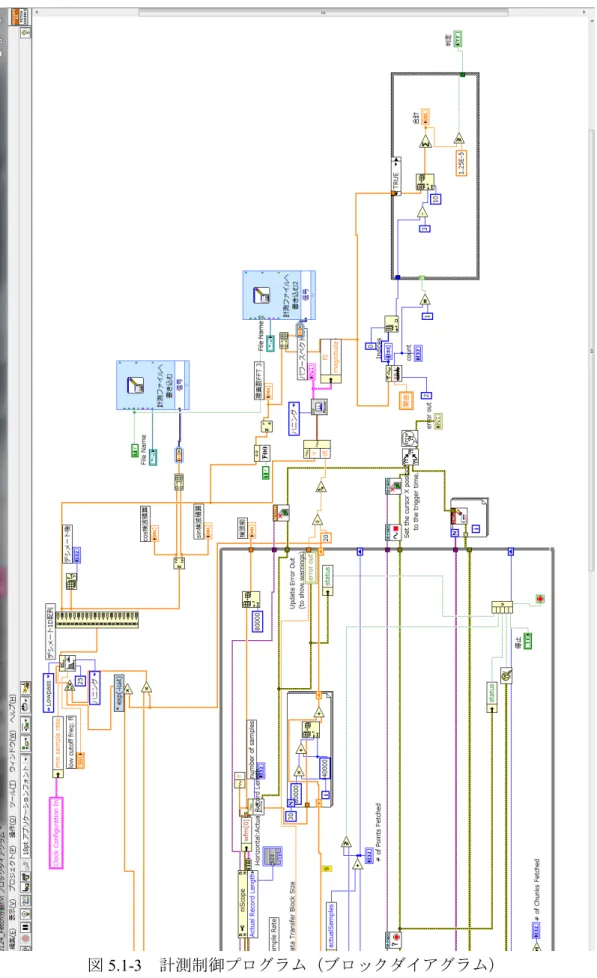Click the Clock Configuration In terminal
Screen dimensions: 597x978
coord(56,832)
